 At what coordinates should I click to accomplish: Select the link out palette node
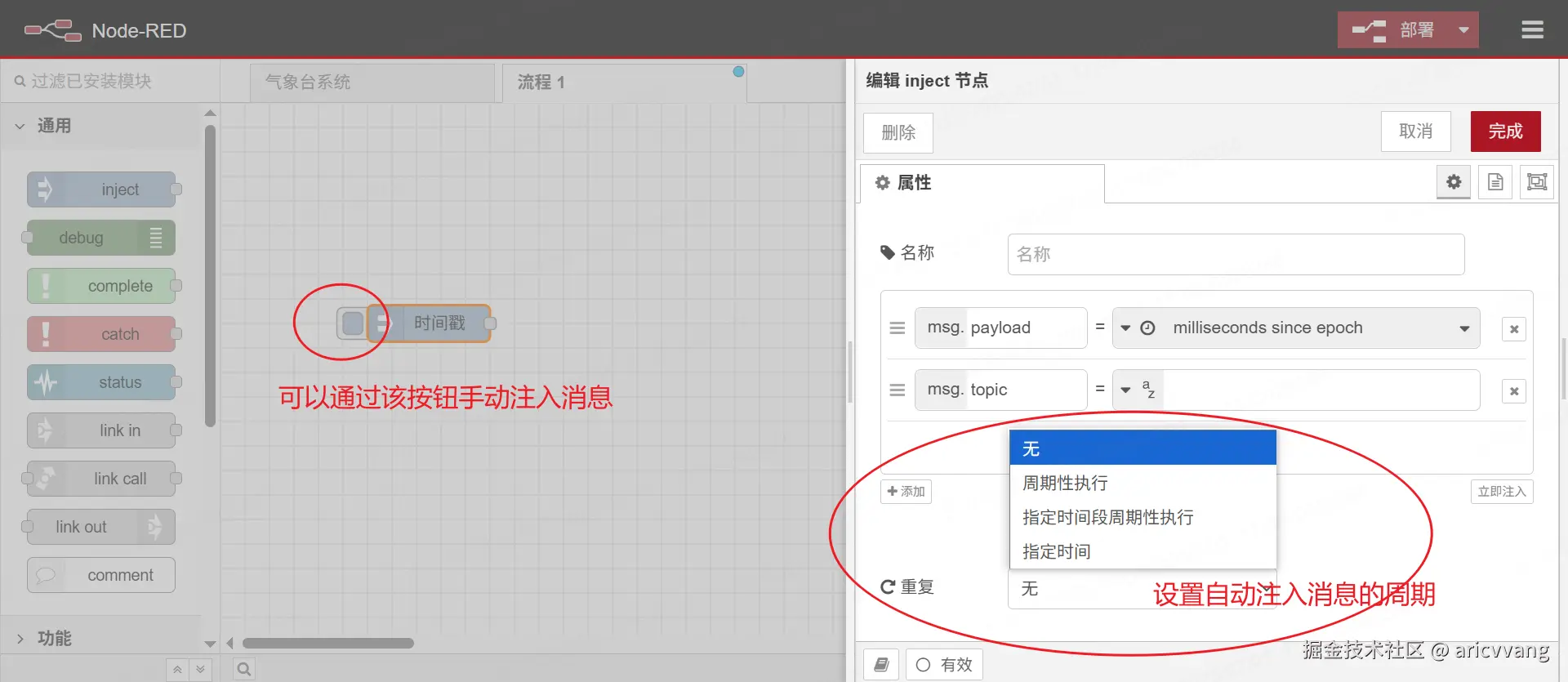point(101,527)
